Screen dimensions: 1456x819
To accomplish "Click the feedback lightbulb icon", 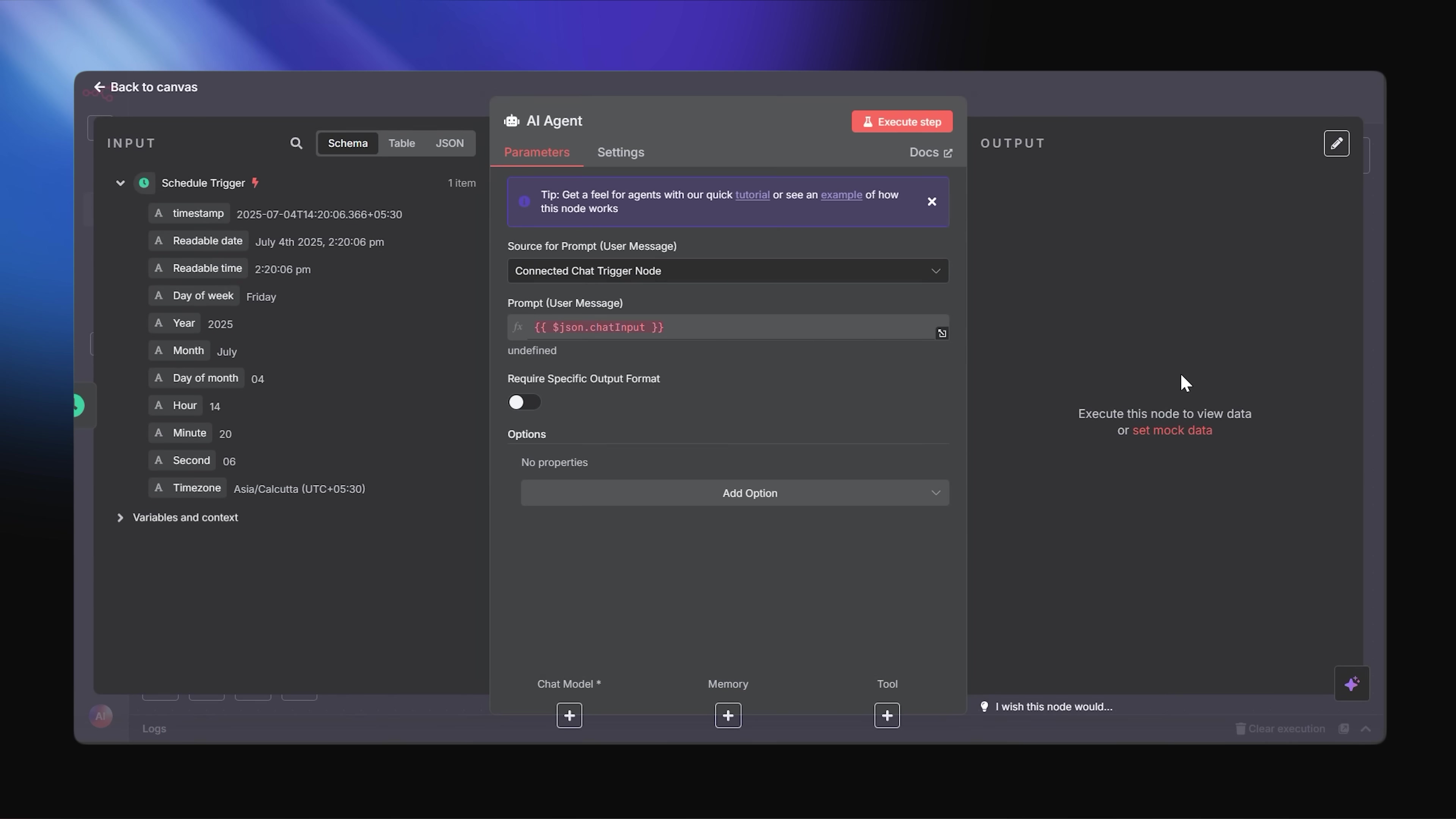I will tap(984, 707).
